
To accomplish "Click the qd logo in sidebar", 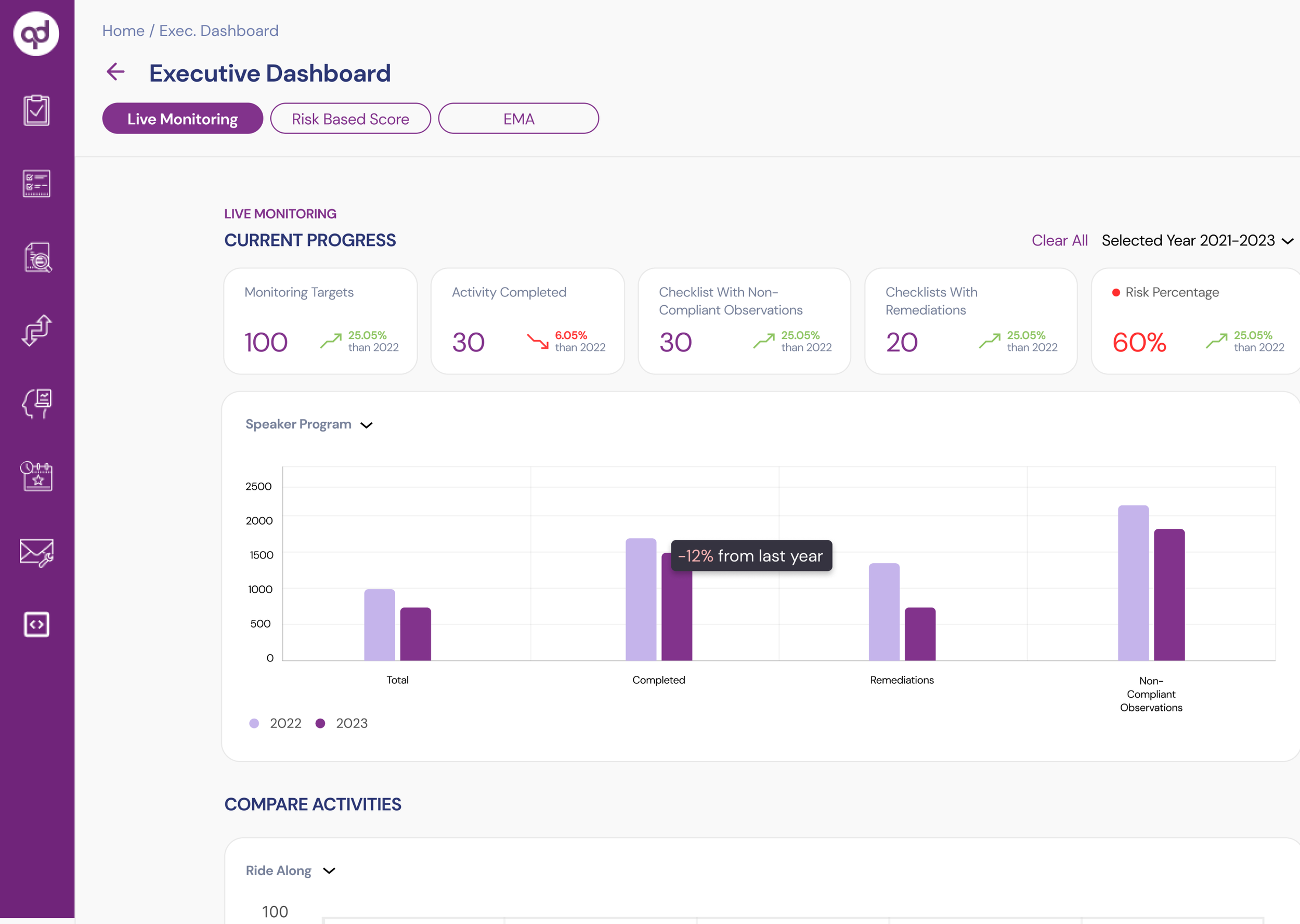I will tap(36, 34).
